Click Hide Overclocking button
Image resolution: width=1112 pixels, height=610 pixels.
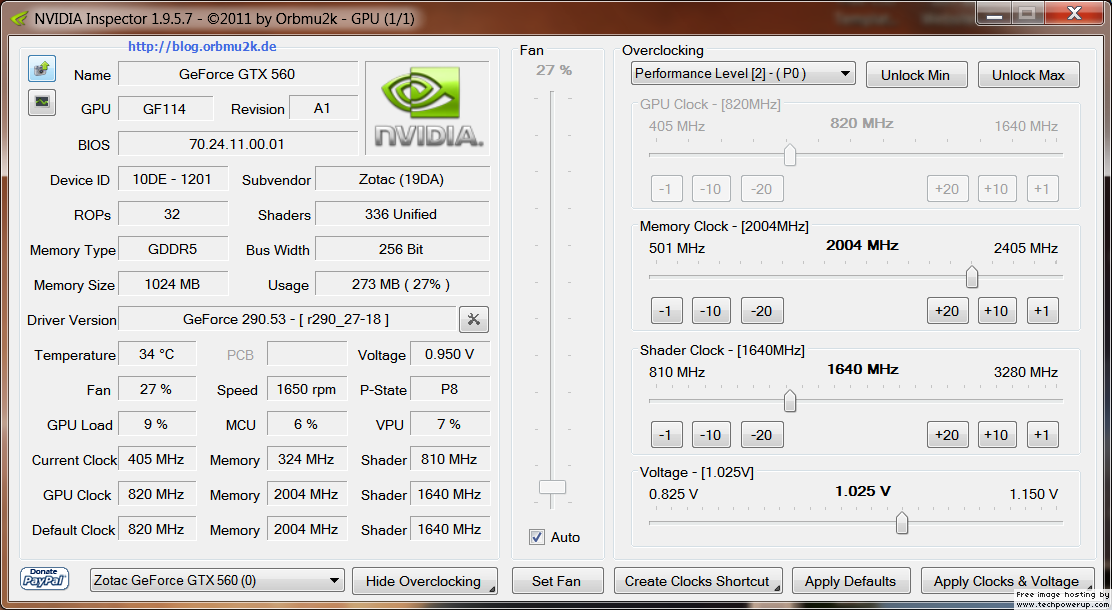[x=425, y=581]
